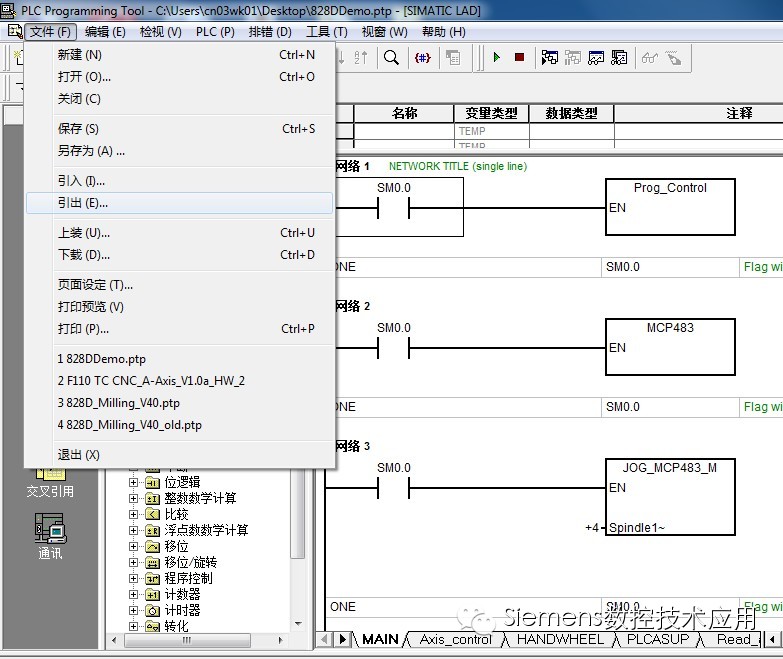Click the 名称 column header
Viewport: 783px width, 659px height.
point(404,113)
